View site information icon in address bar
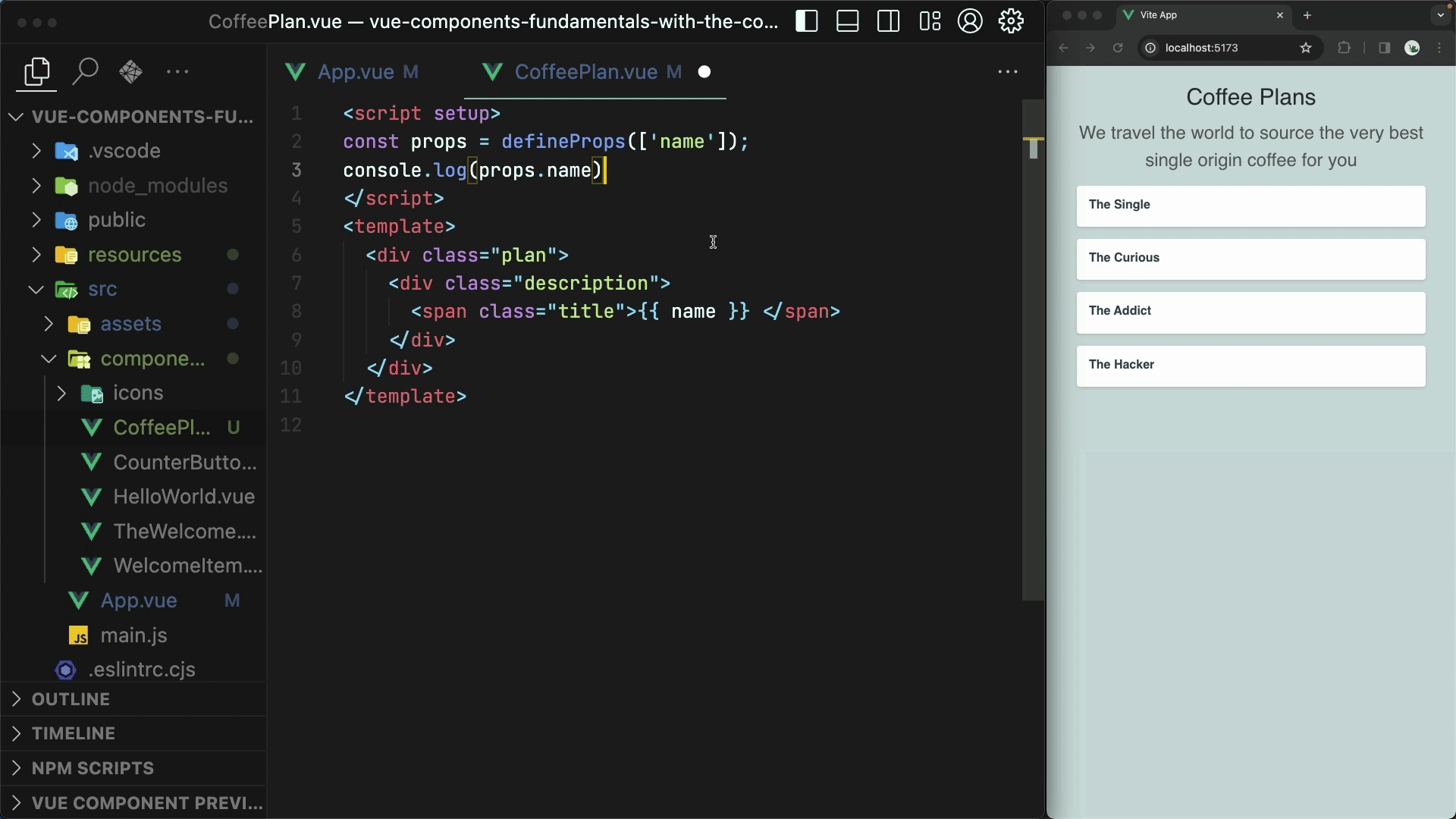Viewport: 1456px width, 819px height. pos(1150,48)
